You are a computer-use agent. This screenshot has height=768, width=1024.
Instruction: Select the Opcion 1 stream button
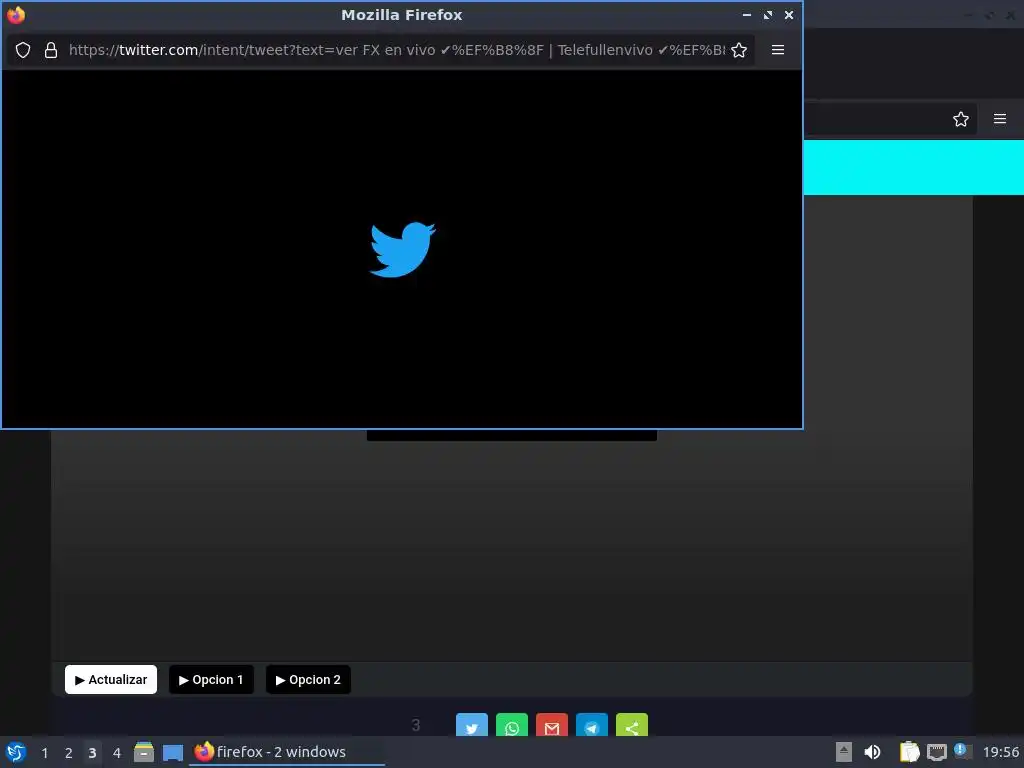pos(211,680)
